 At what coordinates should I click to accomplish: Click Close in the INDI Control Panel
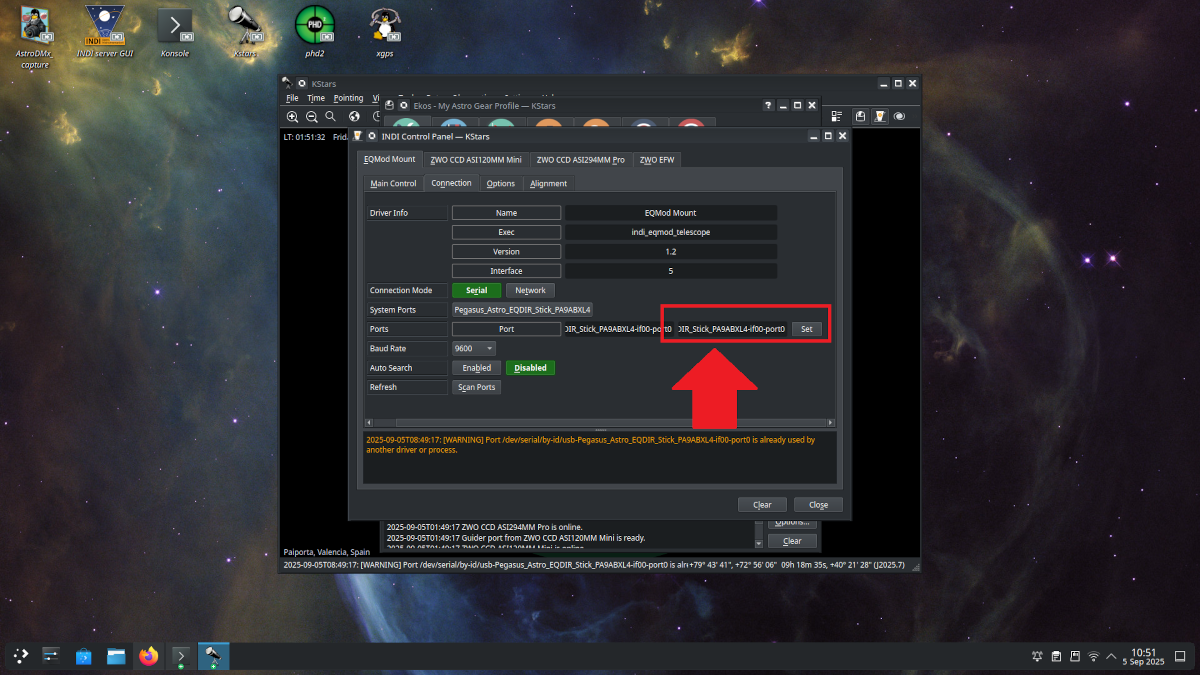(818, 504)
